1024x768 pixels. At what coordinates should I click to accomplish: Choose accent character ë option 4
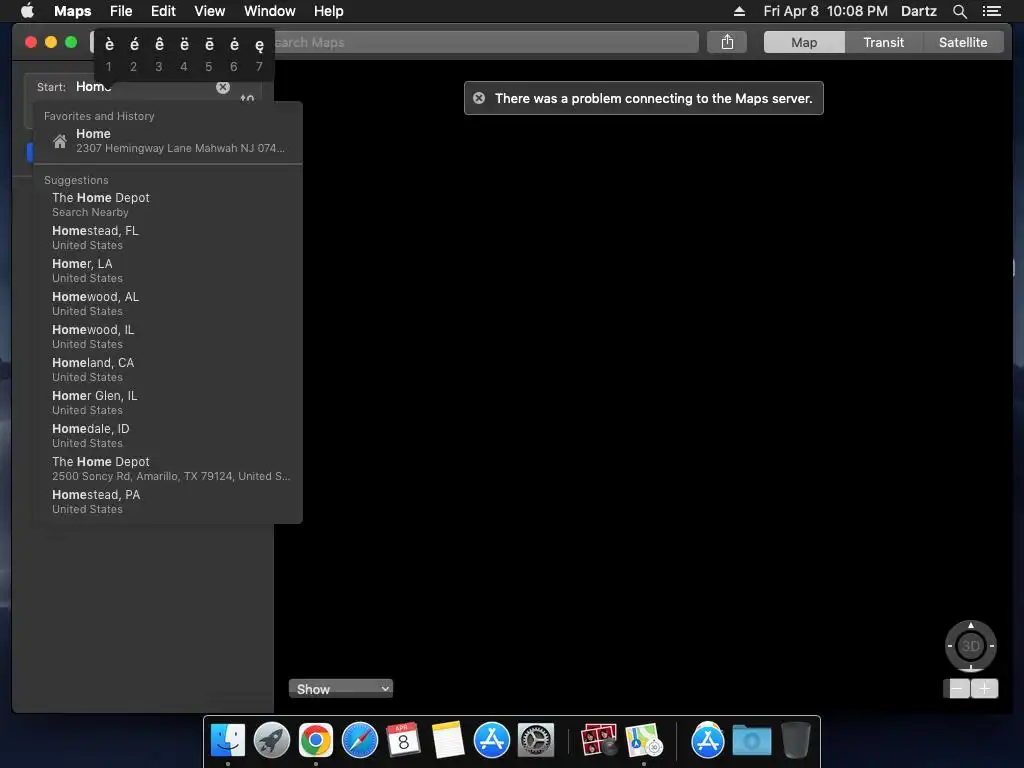(184, 53)
